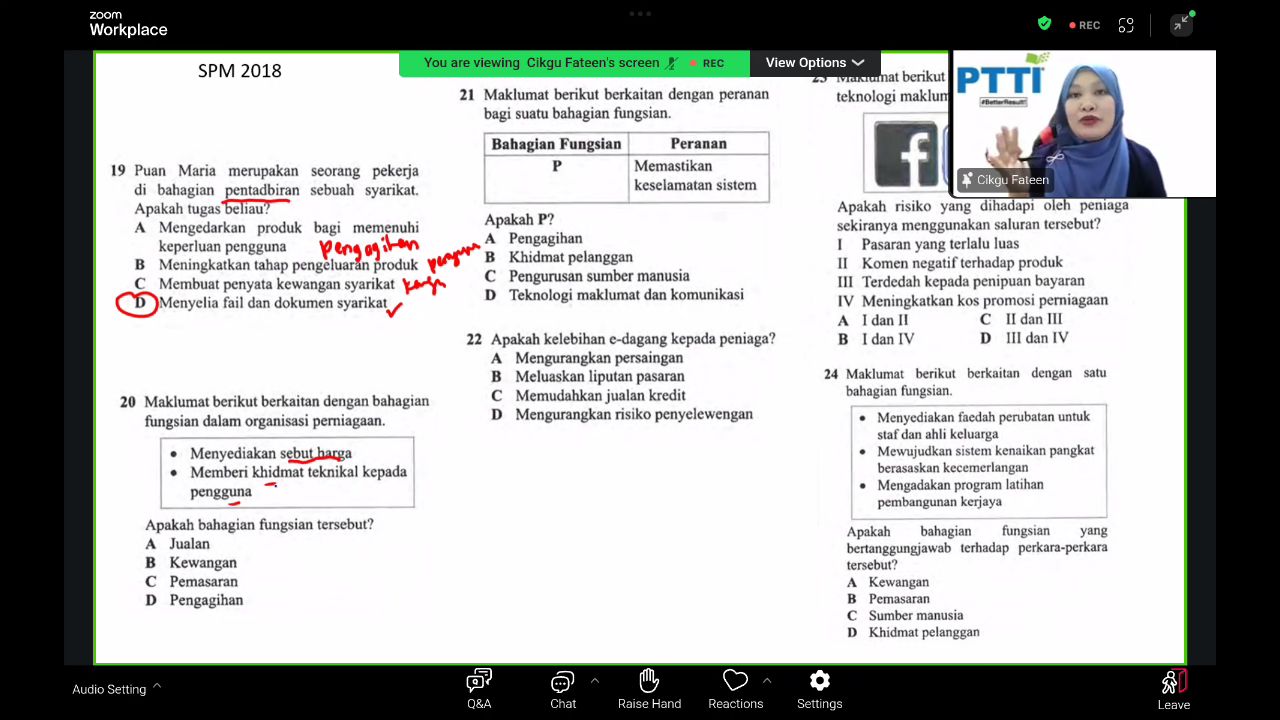Screen dimensions: 1280x720
Task: Expand the Reactions options caret
Action: tap(767, 681)
